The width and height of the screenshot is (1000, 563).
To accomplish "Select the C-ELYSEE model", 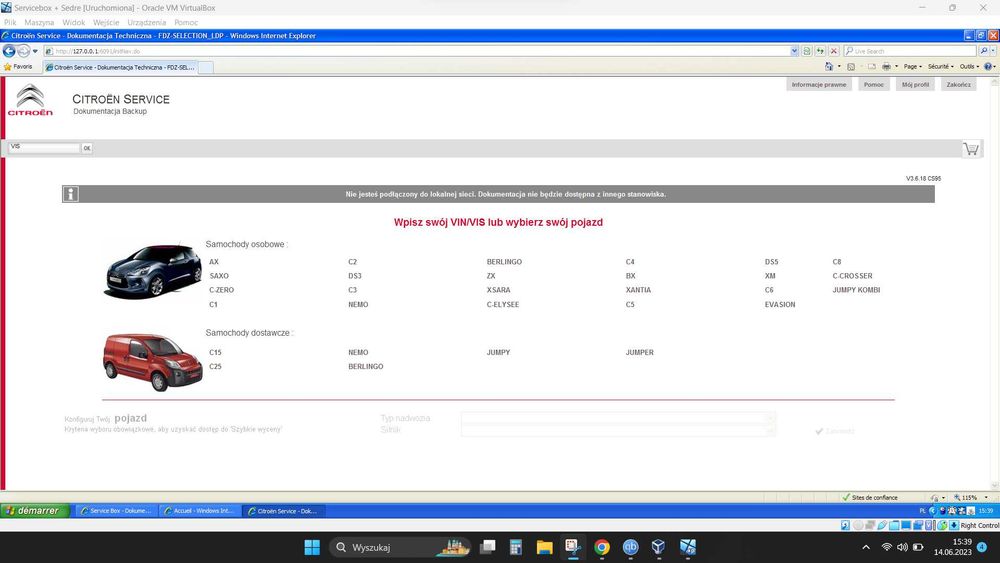I will [x=503, y=305].
